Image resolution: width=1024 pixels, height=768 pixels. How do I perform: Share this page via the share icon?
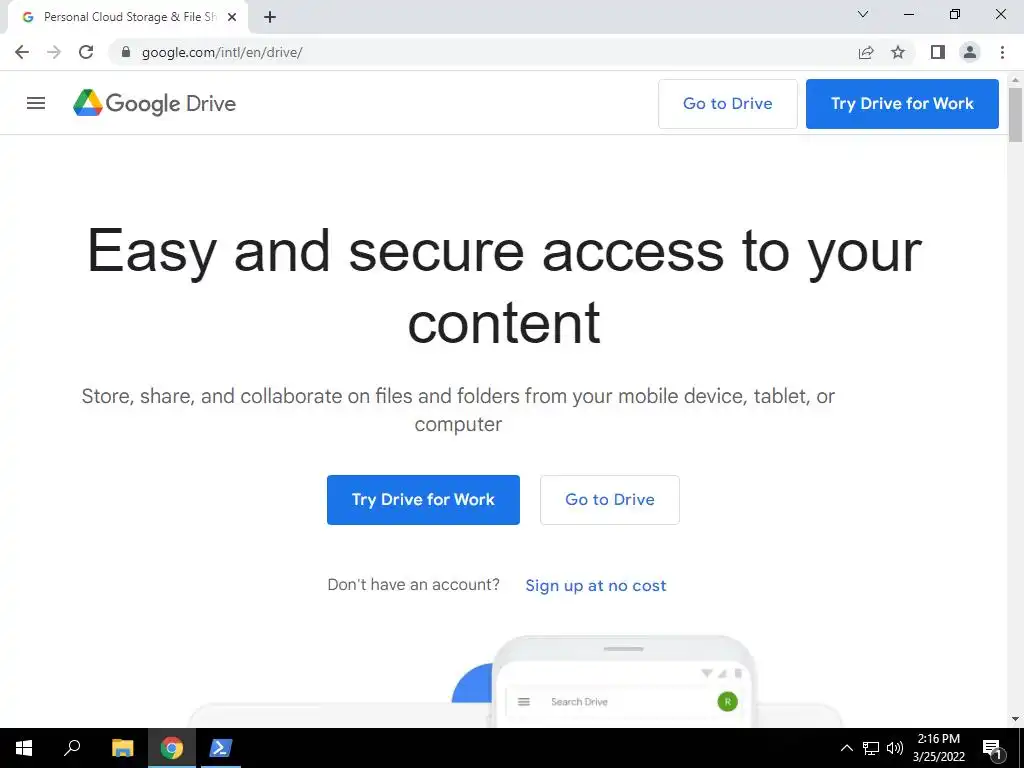tap(866, 52)
